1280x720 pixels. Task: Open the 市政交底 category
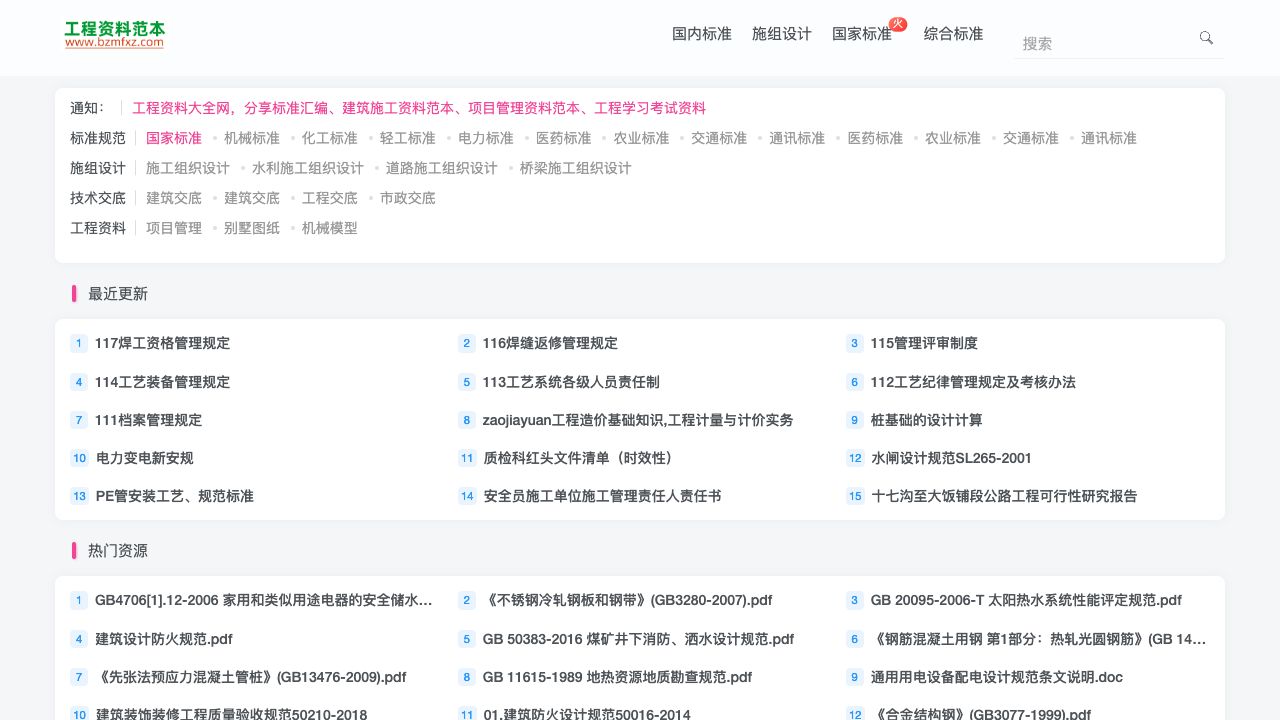tap(408, 198)
